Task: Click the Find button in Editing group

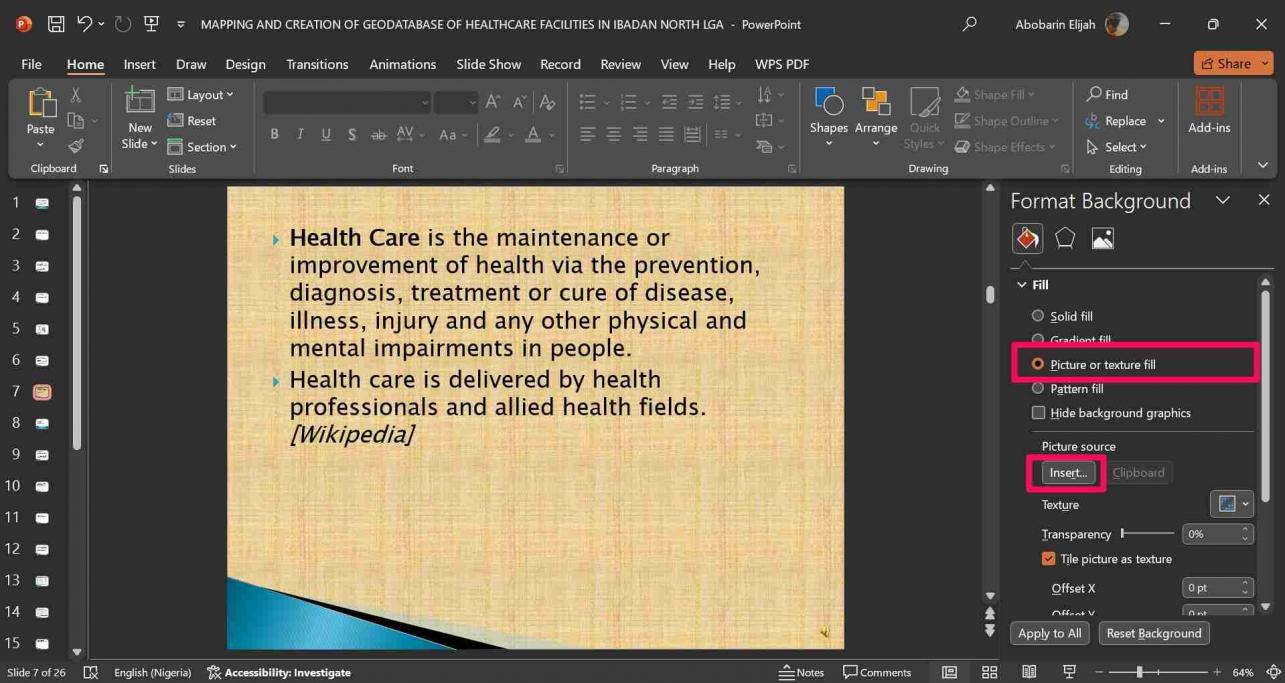Action: point(1107,95)
